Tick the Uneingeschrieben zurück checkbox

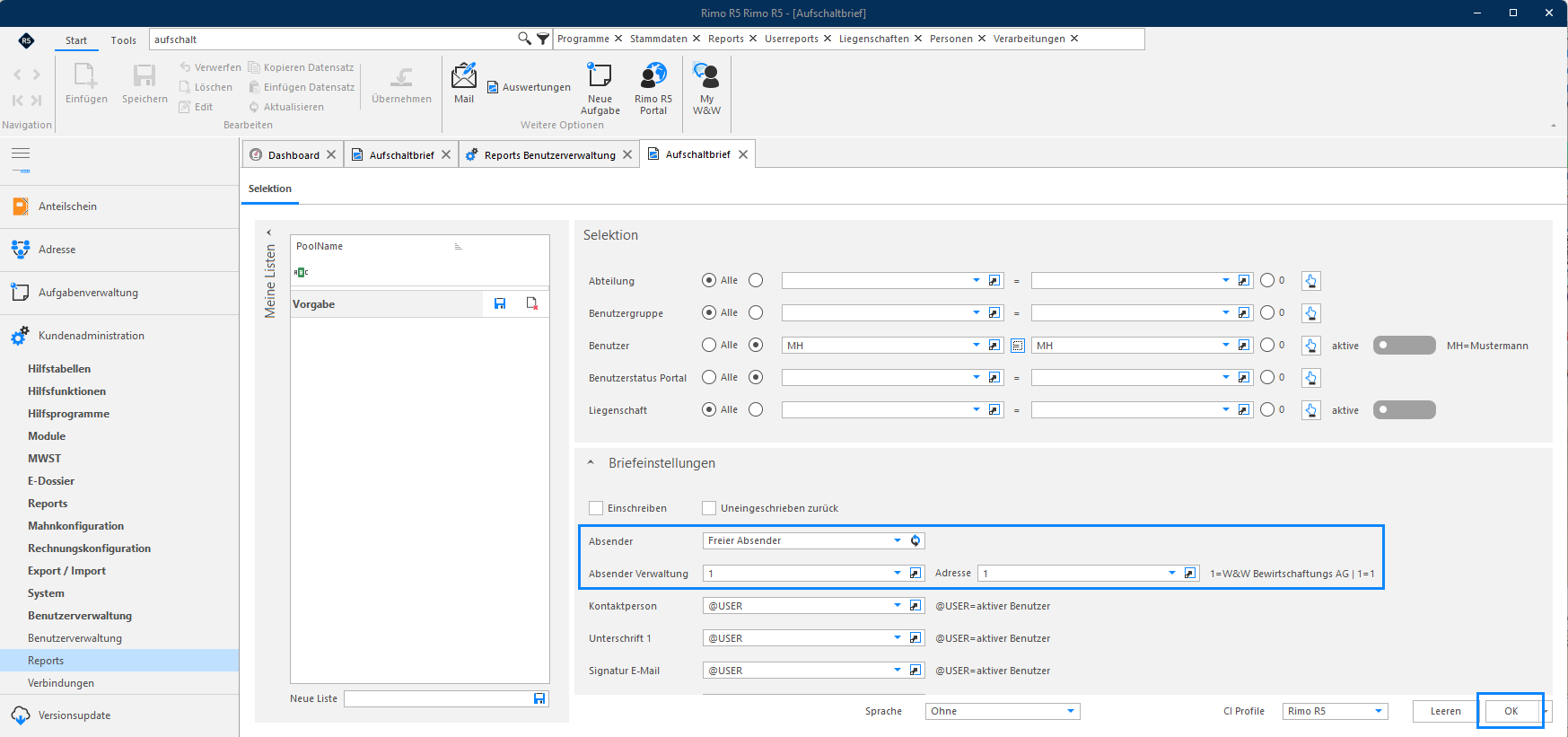coord(709,508)
